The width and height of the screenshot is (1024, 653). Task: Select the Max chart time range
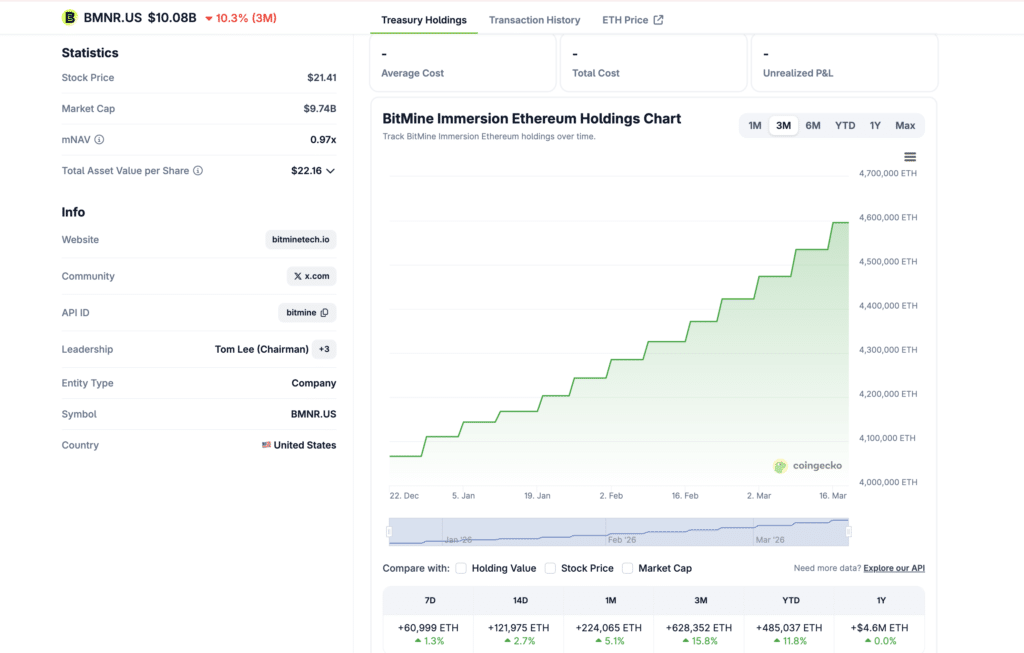(x=904, y=126)
